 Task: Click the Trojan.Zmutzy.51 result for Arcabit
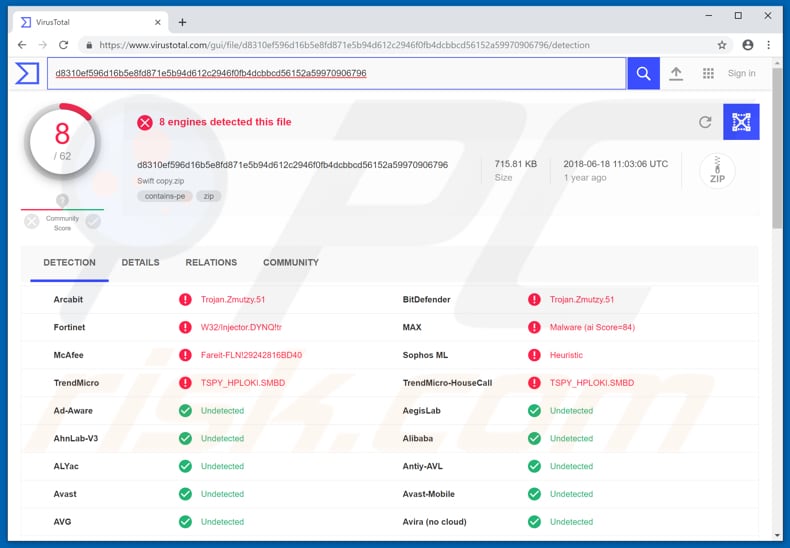point(233,300)
